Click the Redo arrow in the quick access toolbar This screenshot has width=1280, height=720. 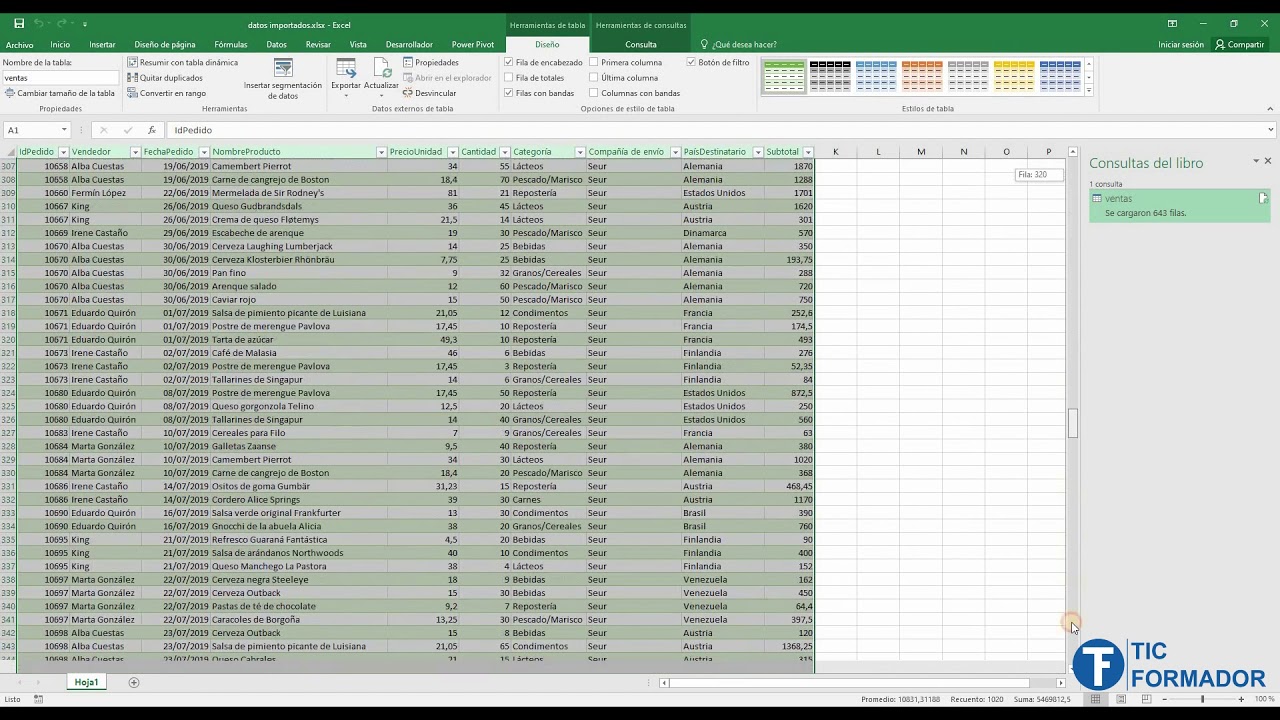pos(61,23)
